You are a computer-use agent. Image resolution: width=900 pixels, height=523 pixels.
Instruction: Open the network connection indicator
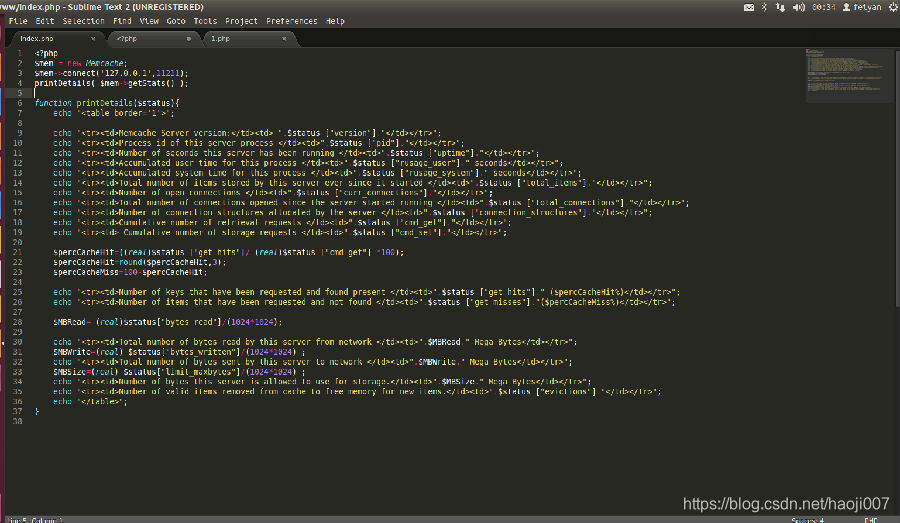coord(780,7)
